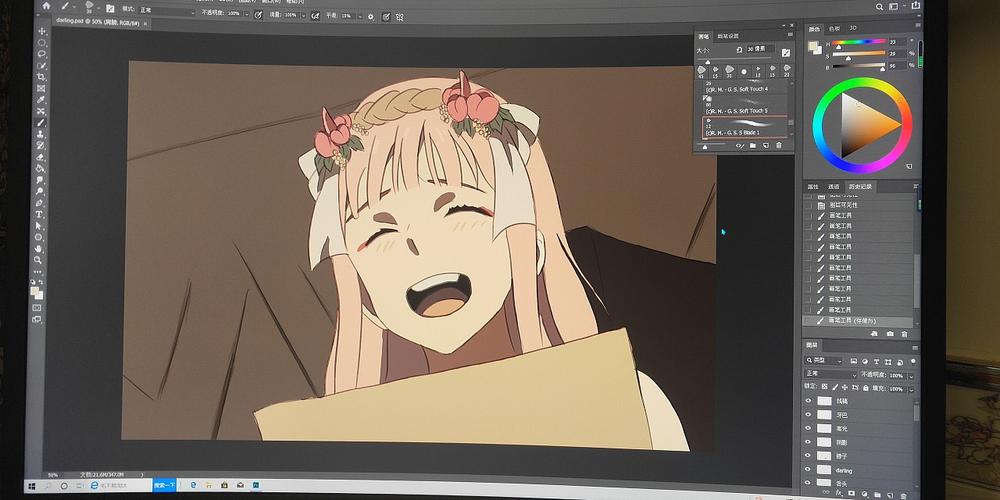Toggle pressure for size icon
Screen dimensions: 1000x500
click(x=386, y=17)
